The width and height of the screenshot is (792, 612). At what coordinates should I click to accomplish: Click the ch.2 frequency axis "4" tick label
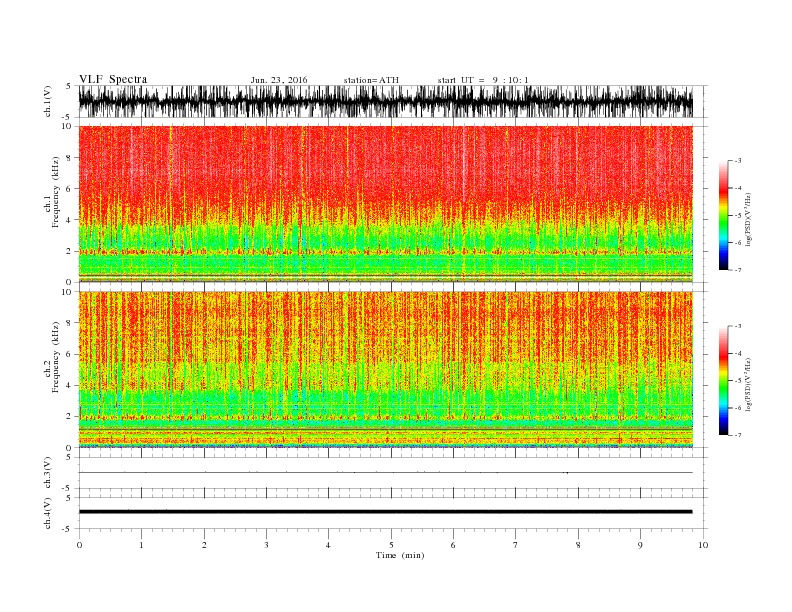point(69,385)
